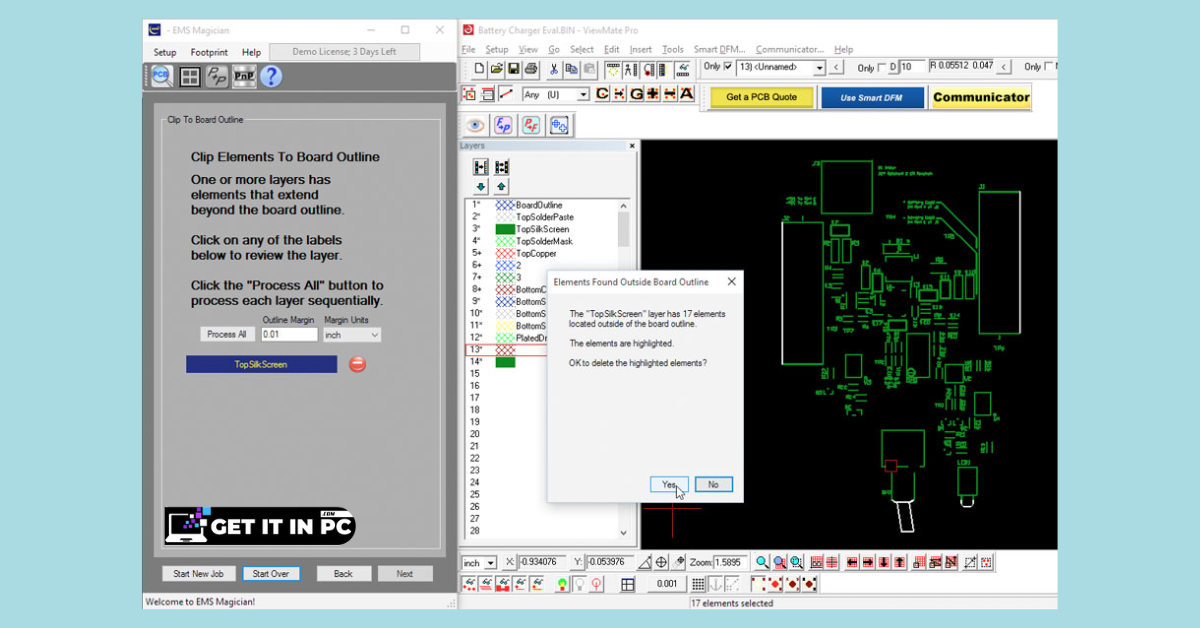Click the green light bulb icon
This screenshot has height=628, width=1200.
[x=563, y=584]
